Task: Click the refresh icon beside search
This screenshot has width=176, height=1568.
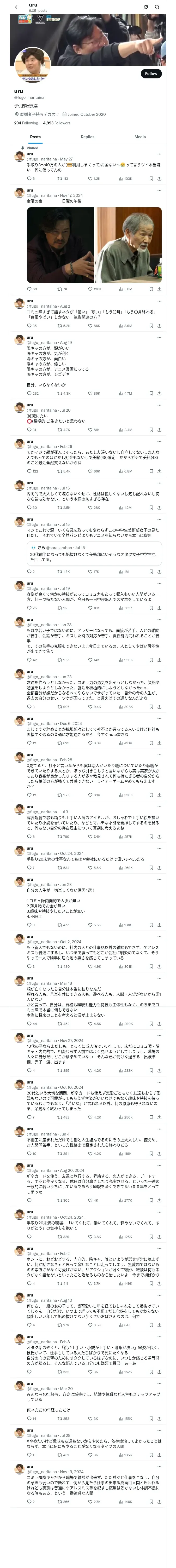Action: coord(146,7)
